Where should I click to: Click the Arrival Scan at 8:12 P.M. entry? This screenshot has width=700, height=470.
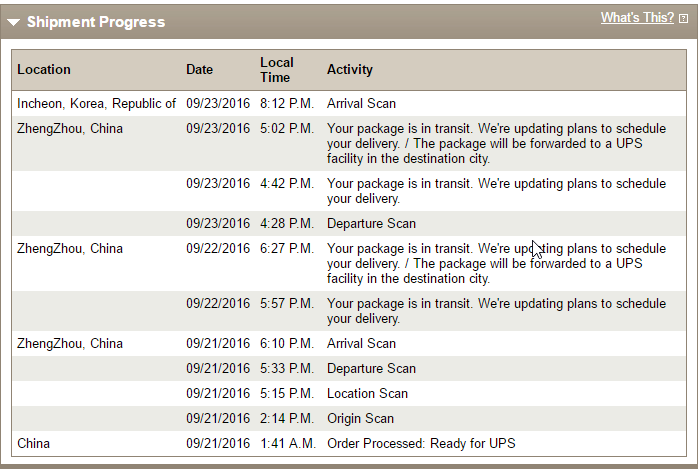(361, 104)
